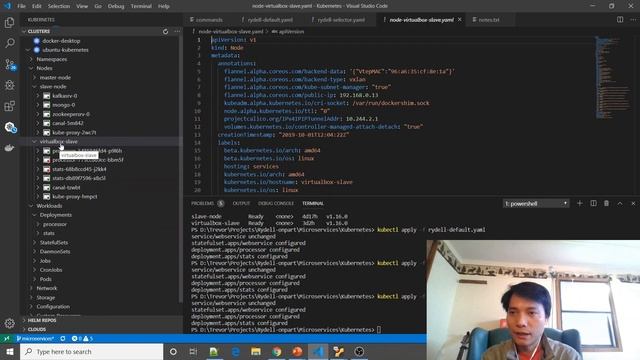Open errors and warnings status item
Viewport: 640px width, 360px height.
pyautogui.click(x=82, y=338)
